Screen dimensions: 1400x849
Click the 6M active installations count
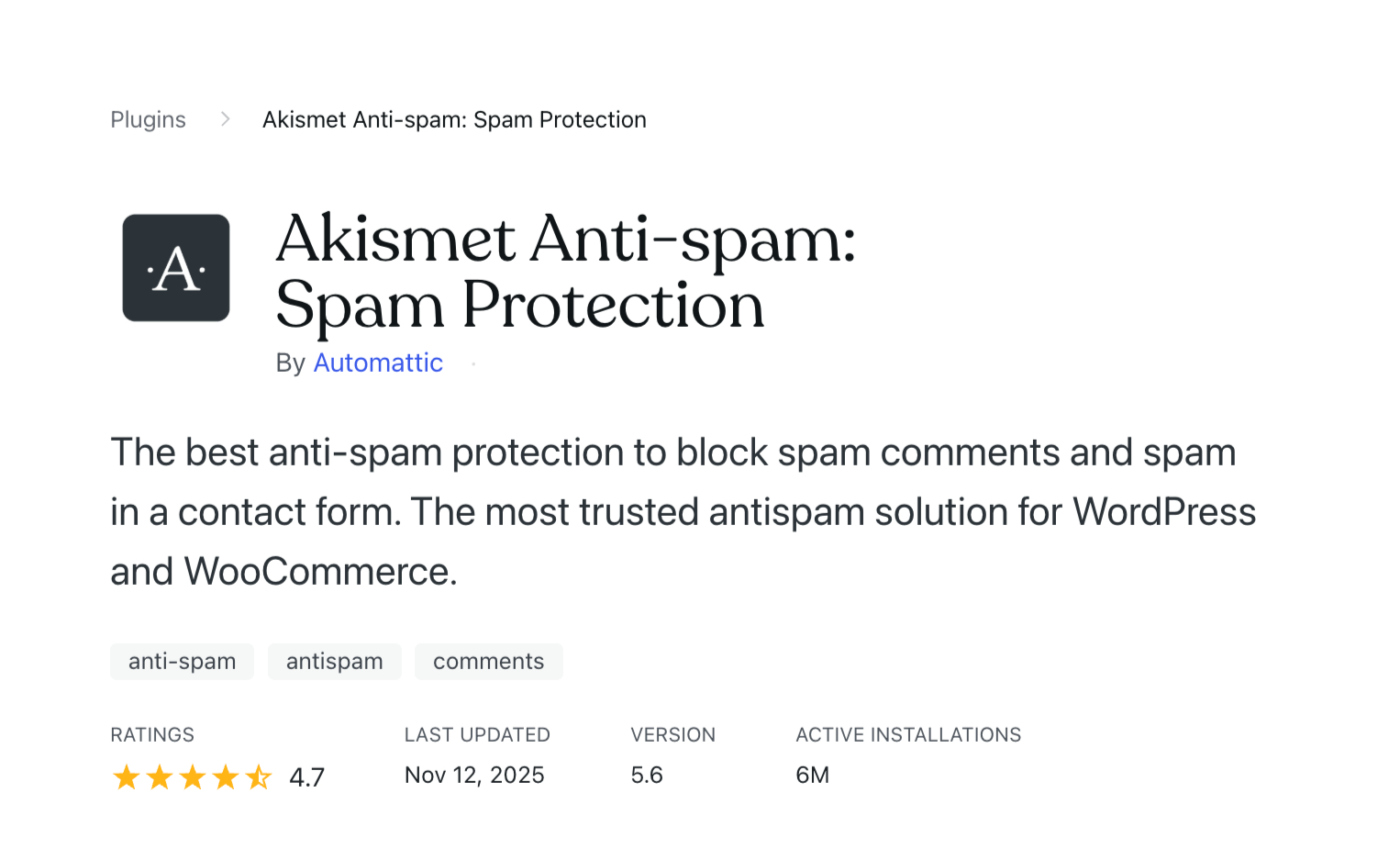812,775
